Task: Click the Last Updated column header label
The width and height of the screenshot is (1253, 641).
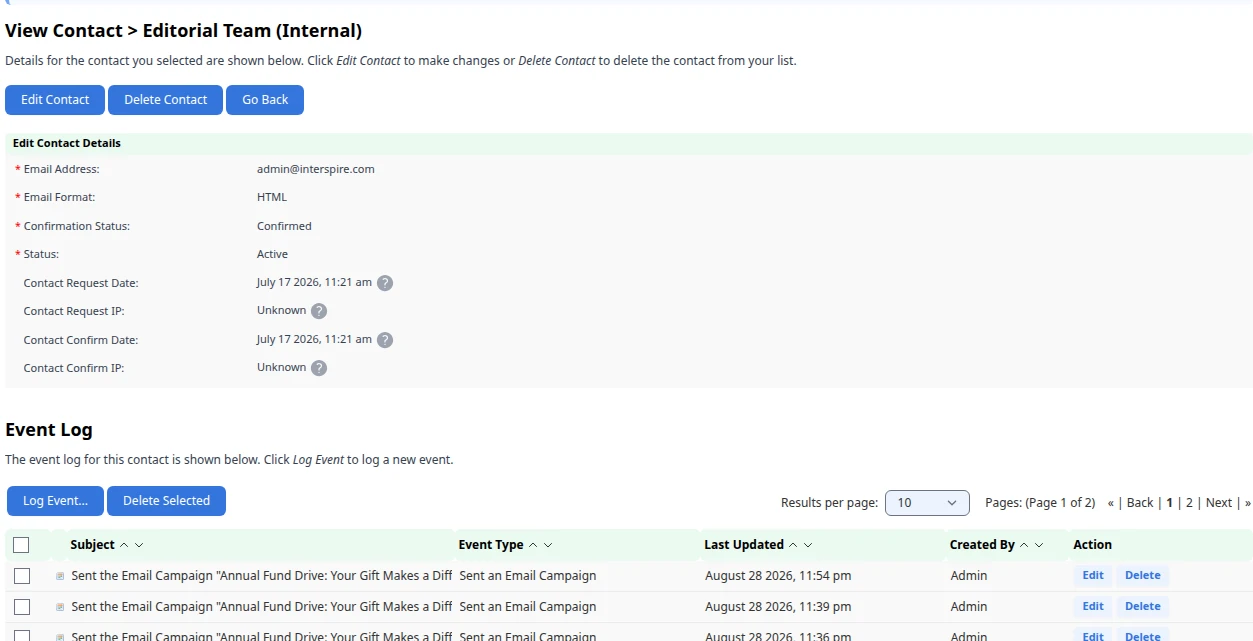Action: point(744,545)
